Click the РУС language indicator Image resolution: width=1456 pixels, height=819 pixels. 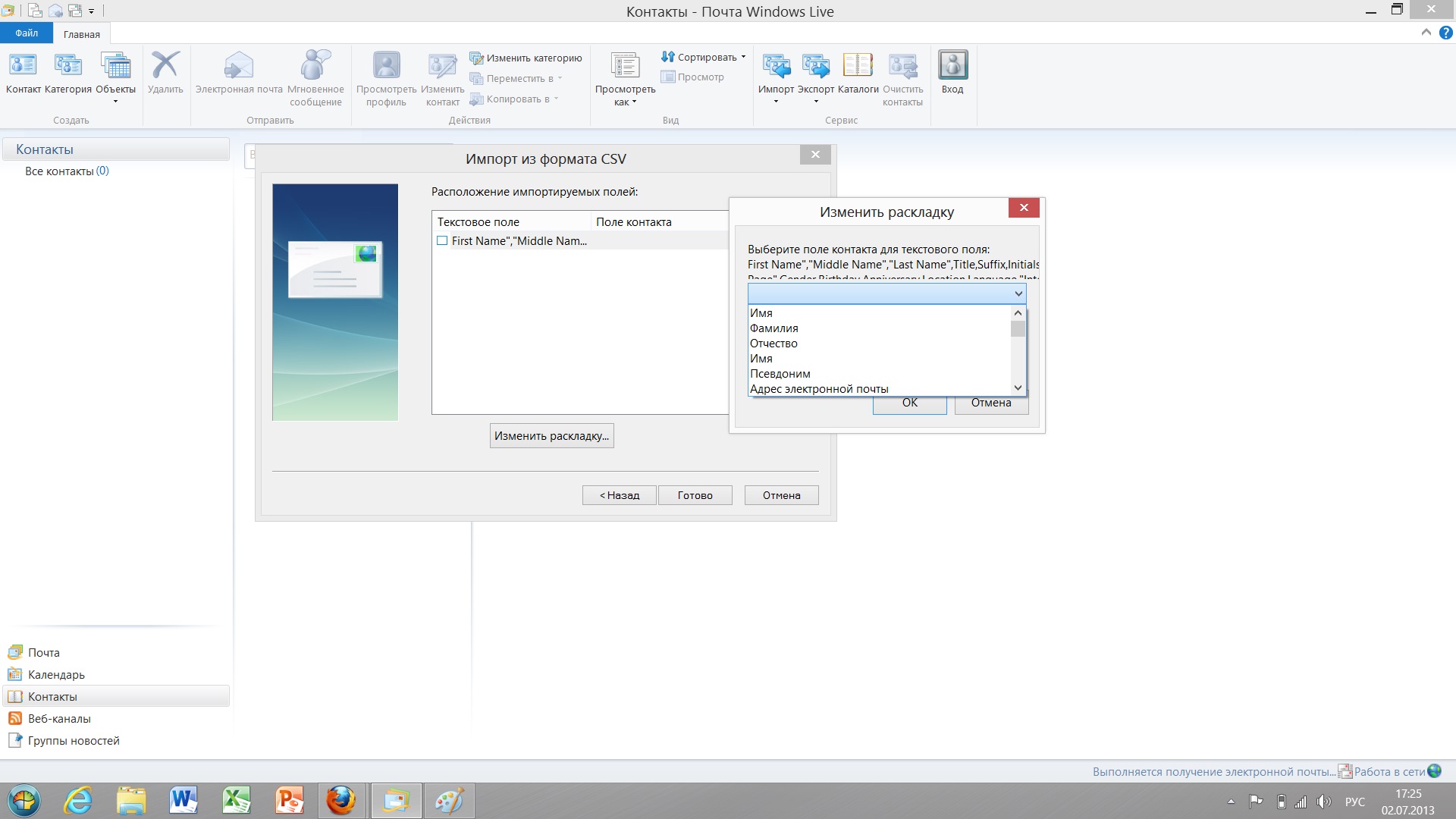coord(1355,802)
